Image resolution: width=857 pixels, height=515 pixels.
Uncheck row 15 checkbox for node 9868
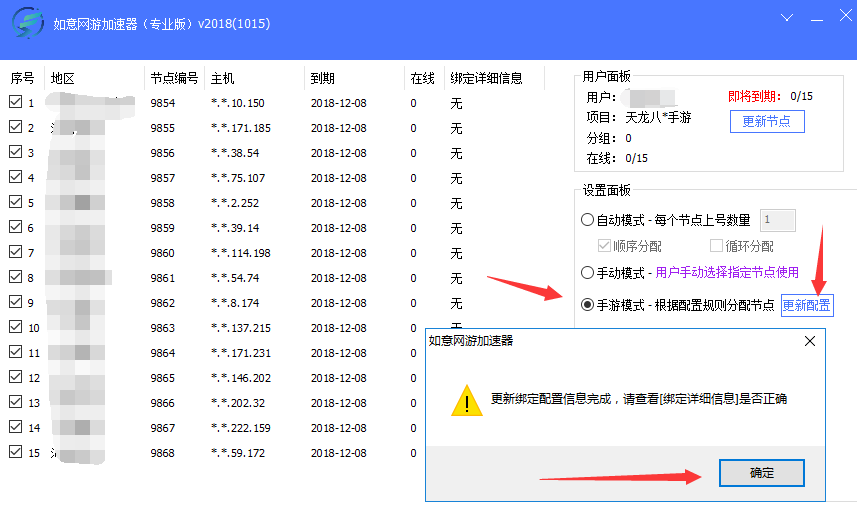click(x=16, y=452)
